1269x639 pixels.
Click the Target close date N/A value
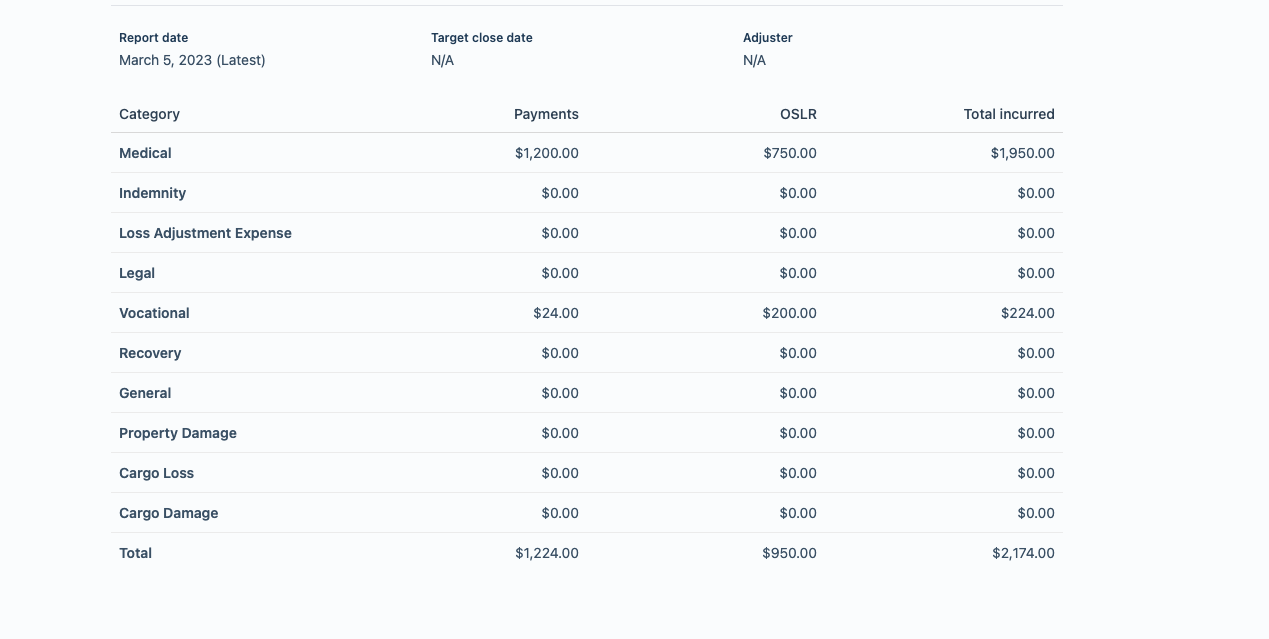click(x=442, y=60)
